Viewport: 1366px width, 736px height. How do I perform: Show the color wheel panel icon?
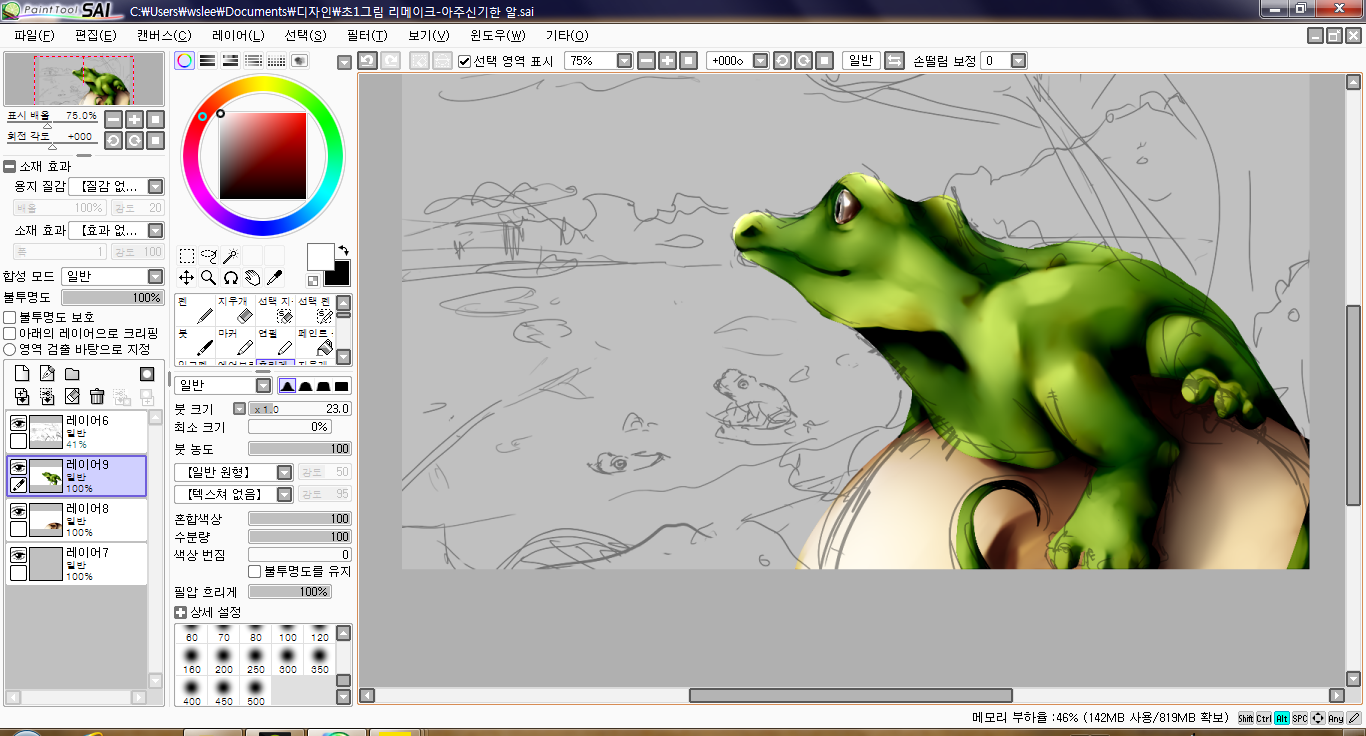click(185, 61)
